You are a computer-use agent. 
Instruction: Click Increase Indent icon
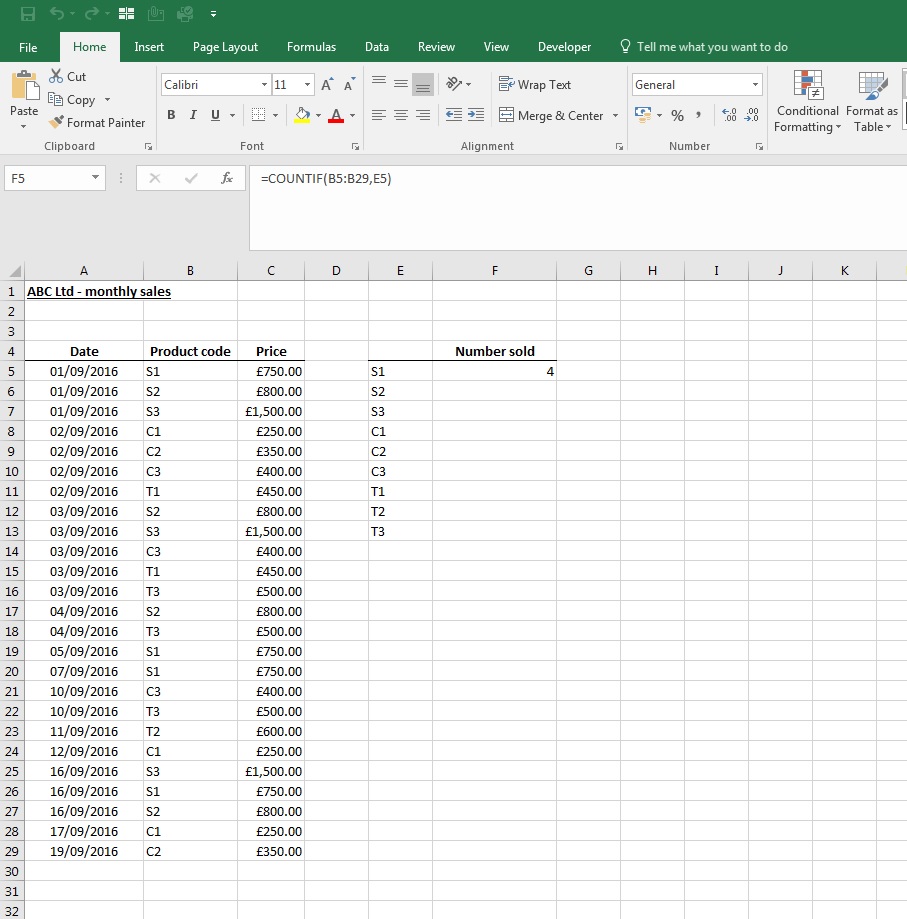pos(476,114)
